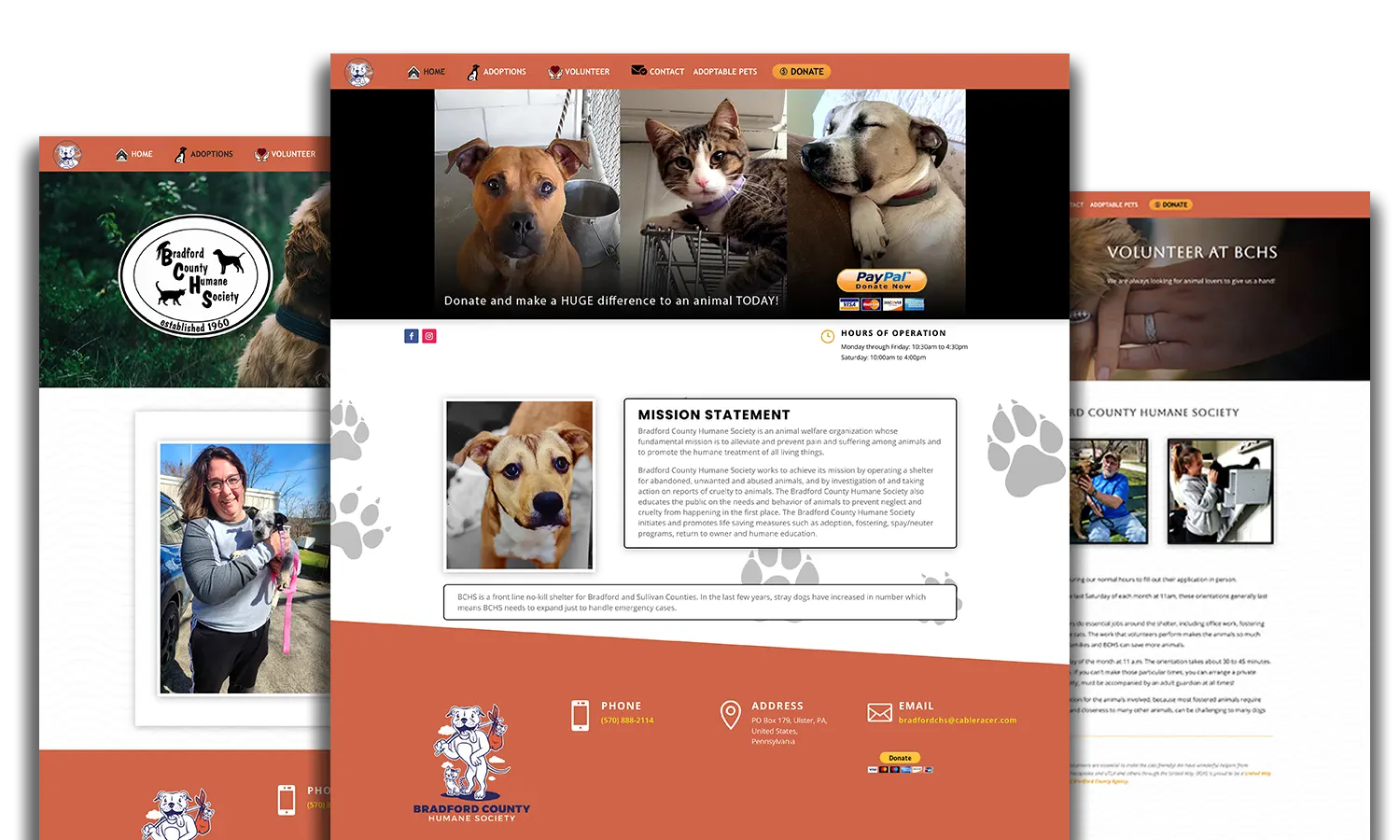This screenshot has width=1400, height=840.
Task: Open the Instagram social icon
Action: pyautogui.click(x=429, y=336)
